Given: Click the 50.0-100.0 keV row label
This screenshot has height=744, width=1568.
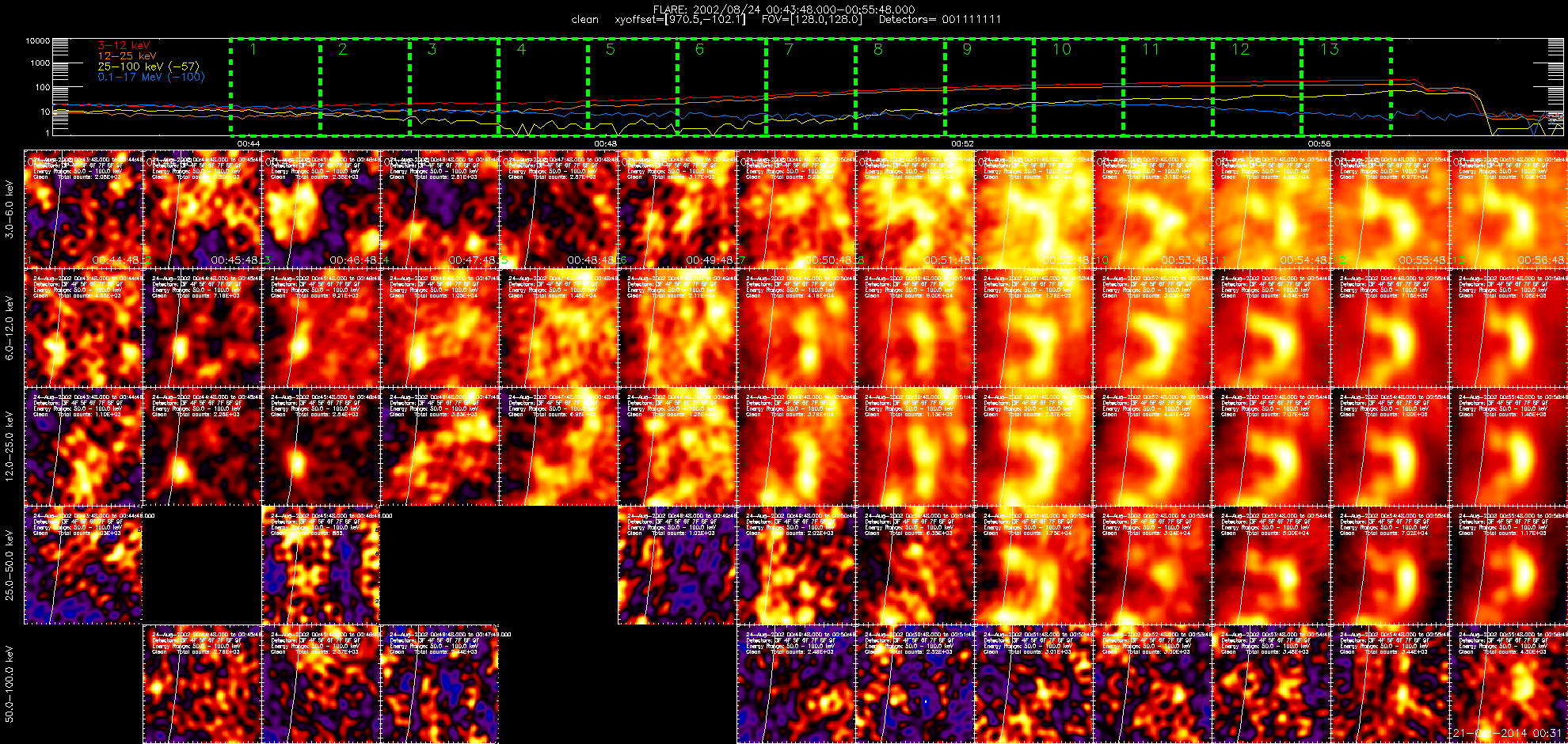Looking at the screenshot, I should (10, 684).
